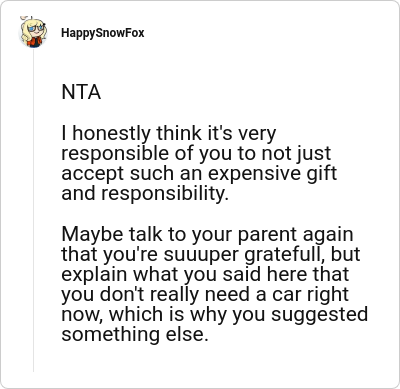Click the word "accept" in the comment

point(93,175)
